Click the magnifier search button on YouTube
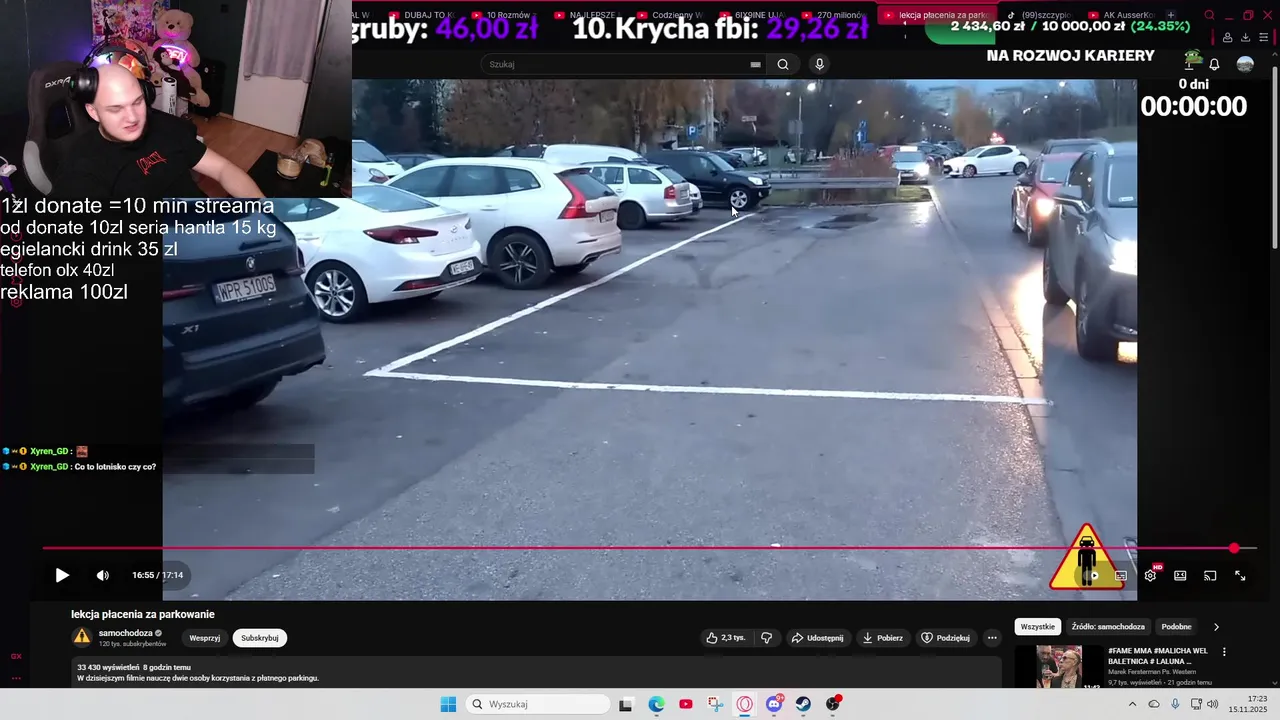 click(783, 64)
